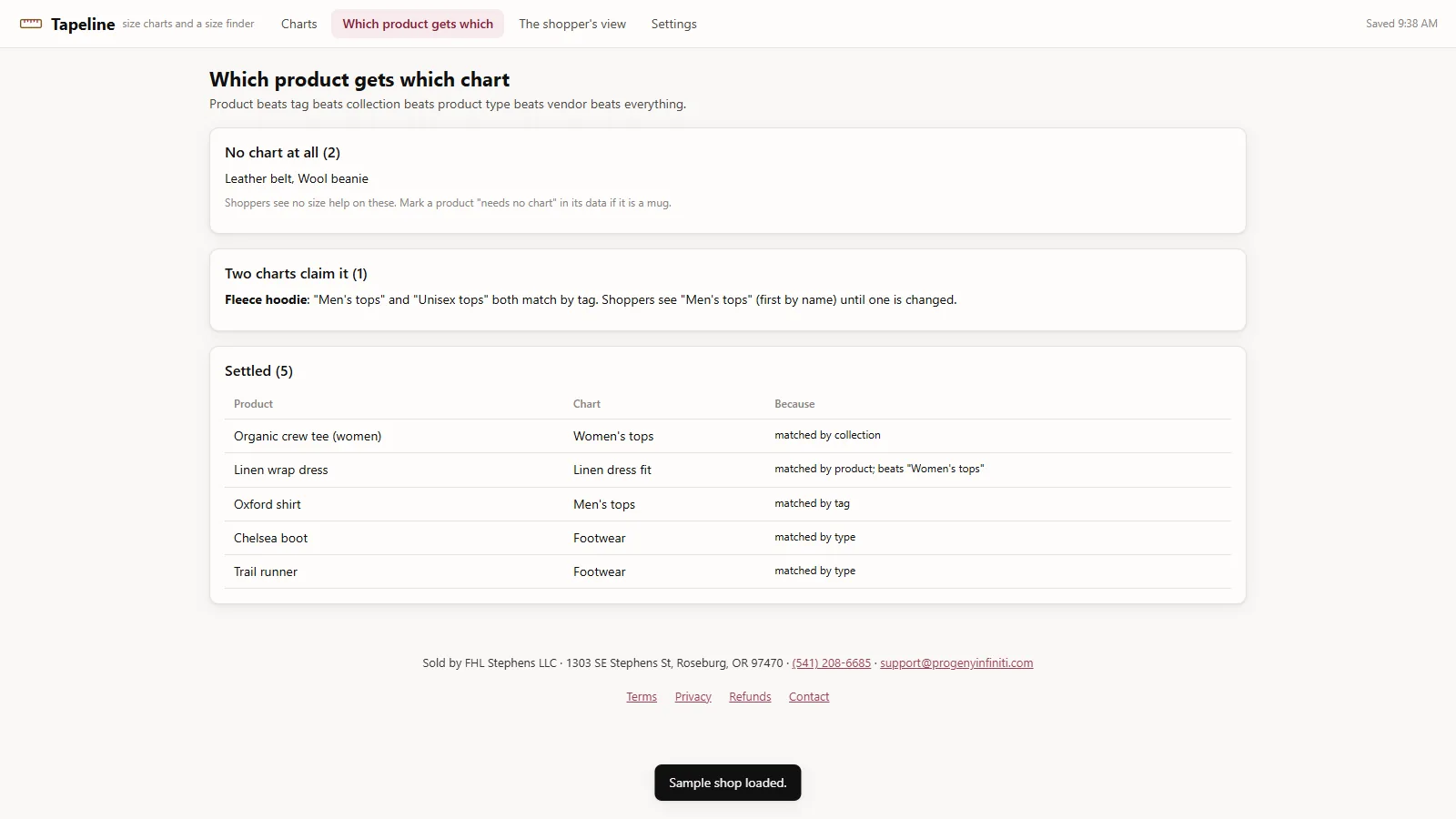The image size is (1456, 819).
Task: Call the (541) 208-6685 phone link
Action: tap(832, 662)
